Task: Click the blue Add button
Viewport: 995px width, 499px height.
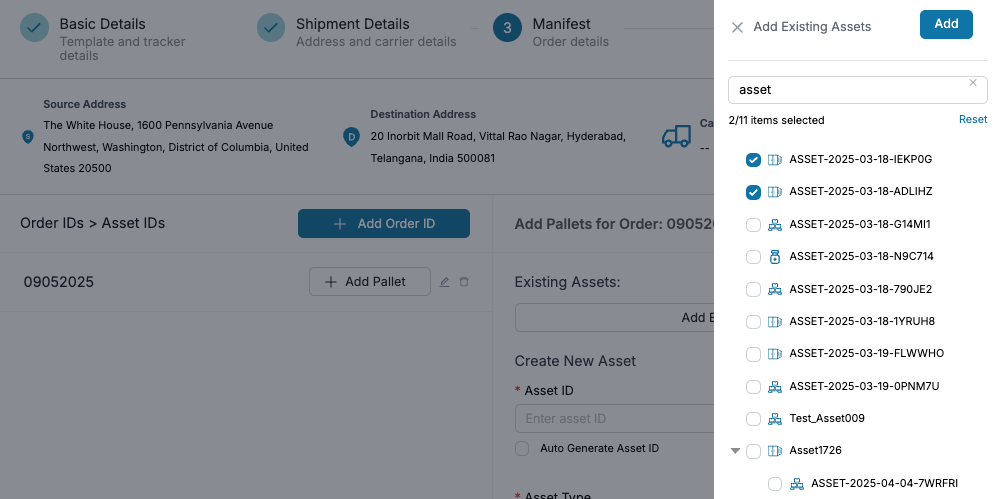Action: pos(946,24)
